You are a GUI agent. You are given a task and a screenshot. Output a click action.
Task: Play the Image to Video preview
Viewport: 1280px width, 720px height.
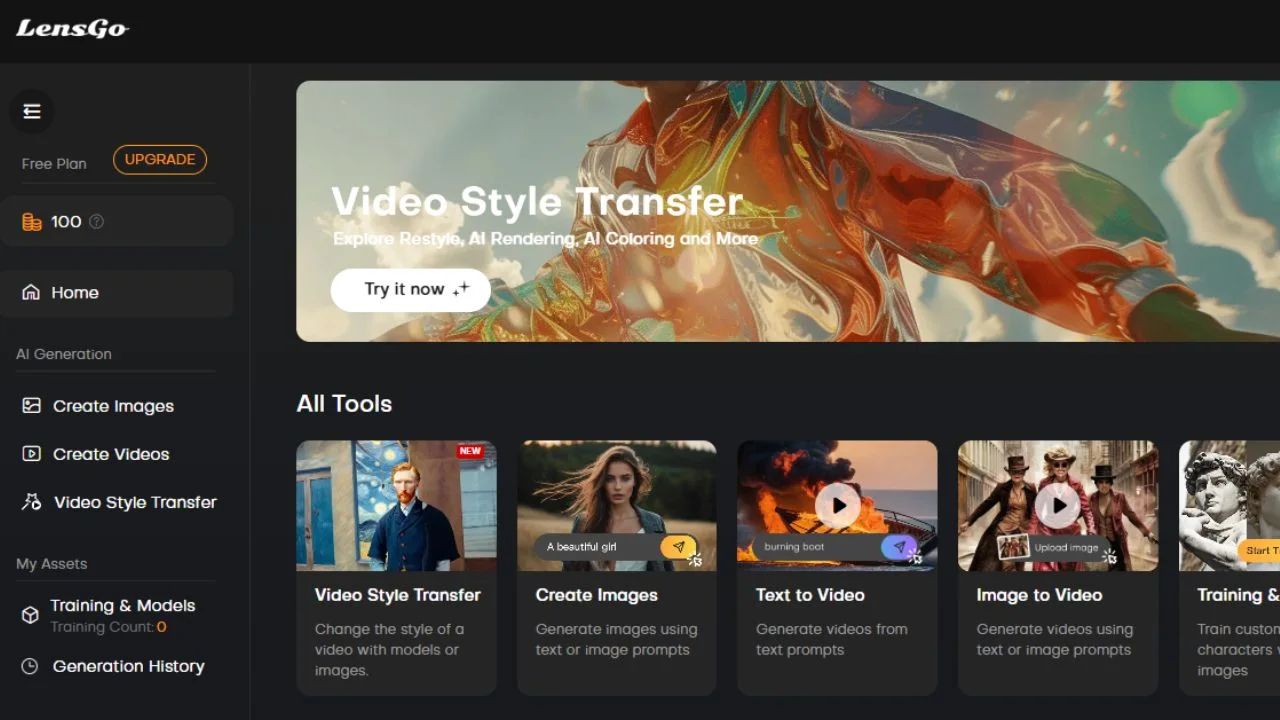[1058, 506]
